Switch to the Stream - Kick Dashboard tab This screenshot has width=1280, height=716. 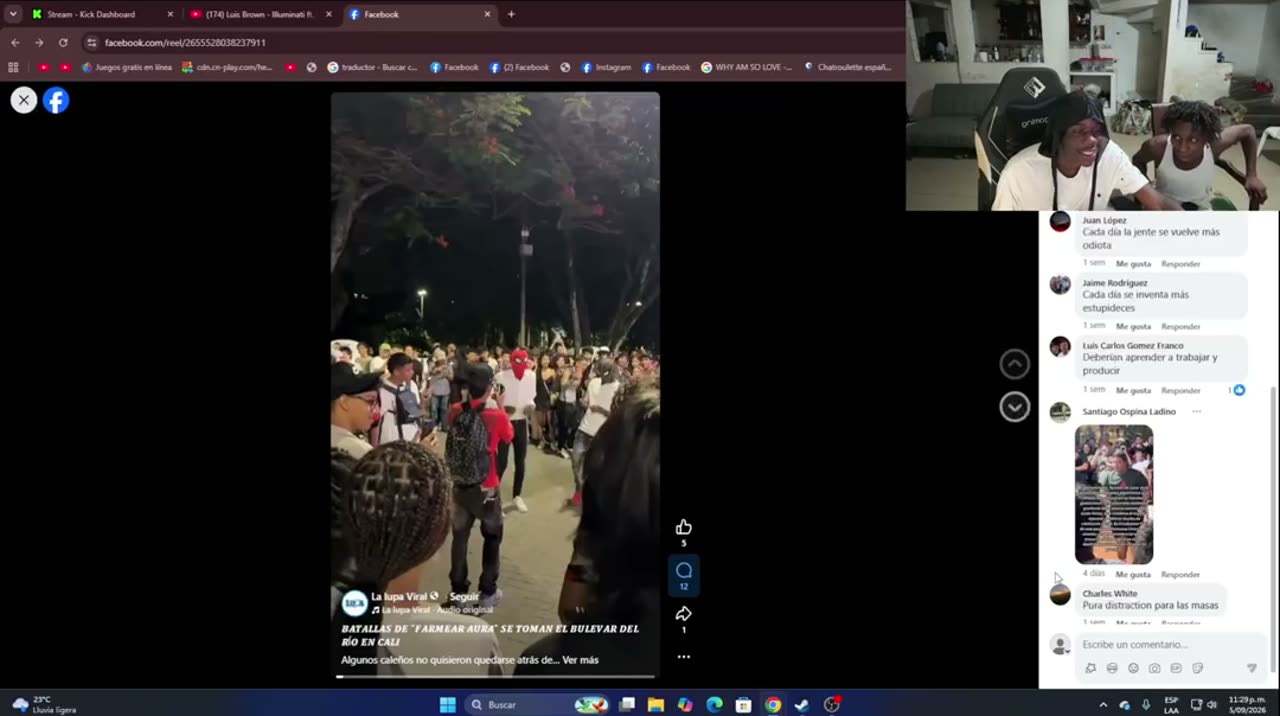(101, 14)
